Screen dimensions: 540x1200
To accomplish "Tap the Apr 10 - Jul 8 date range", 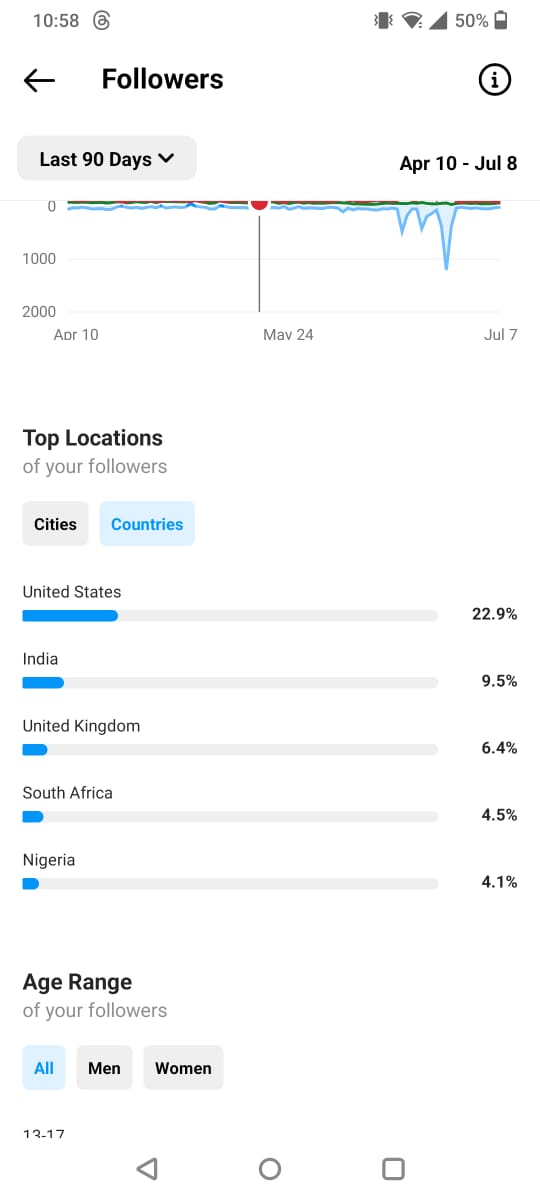I will click(x=458, y=163).
